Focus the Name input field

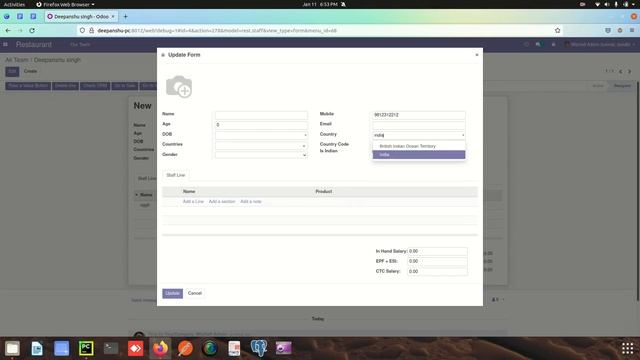[261, 115]
